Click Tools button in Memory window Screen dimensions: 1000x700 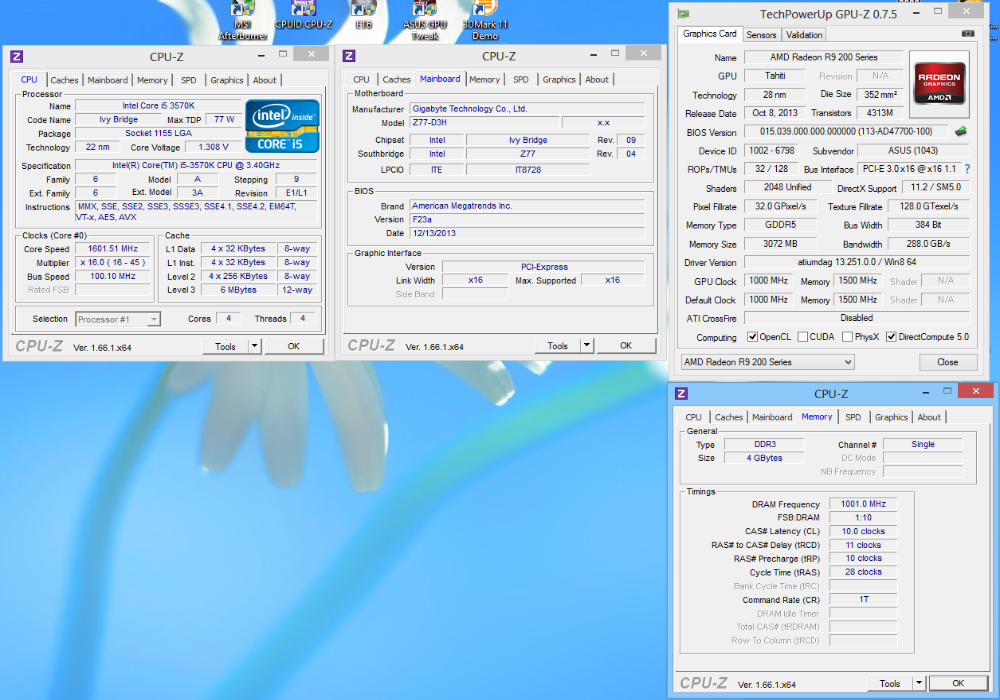click(890, 683)
